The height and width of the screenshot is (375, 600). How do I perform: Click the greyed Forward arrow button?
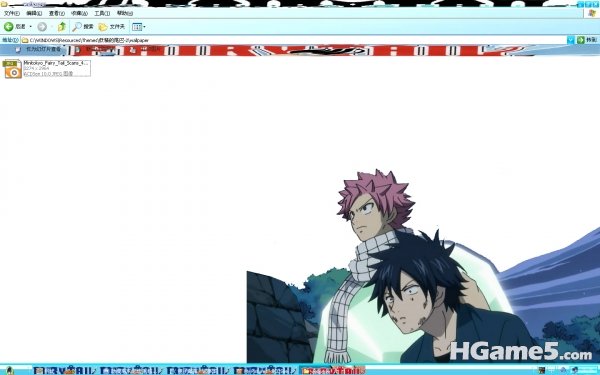[42, 26]
